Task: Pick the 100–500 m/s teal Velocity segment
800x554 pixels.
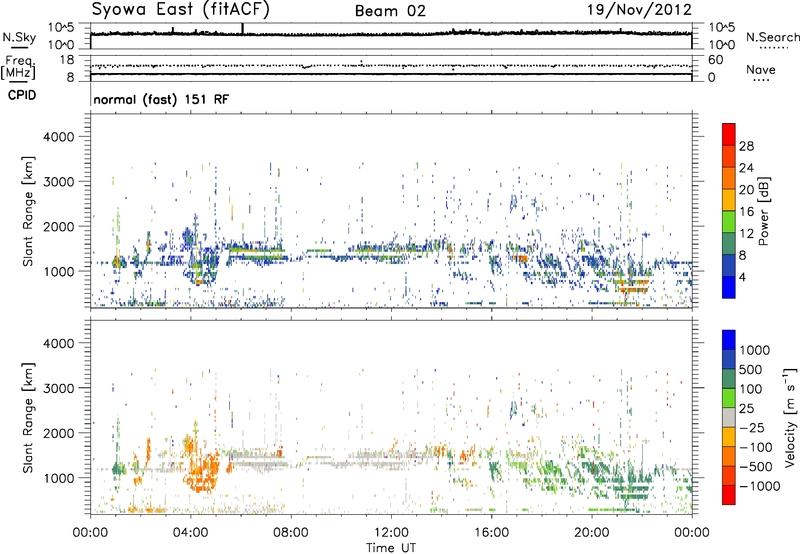Action: coord(729,379)
